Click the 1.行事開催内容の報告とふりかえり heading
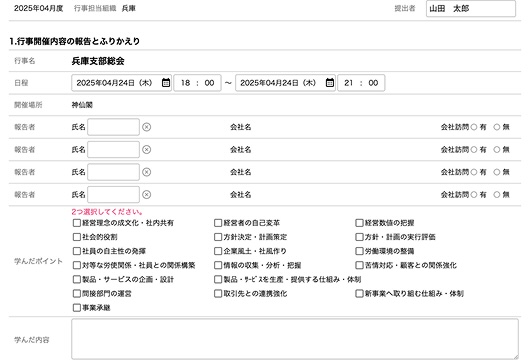This screenshot has height=360, width=530. coord(75,41)
